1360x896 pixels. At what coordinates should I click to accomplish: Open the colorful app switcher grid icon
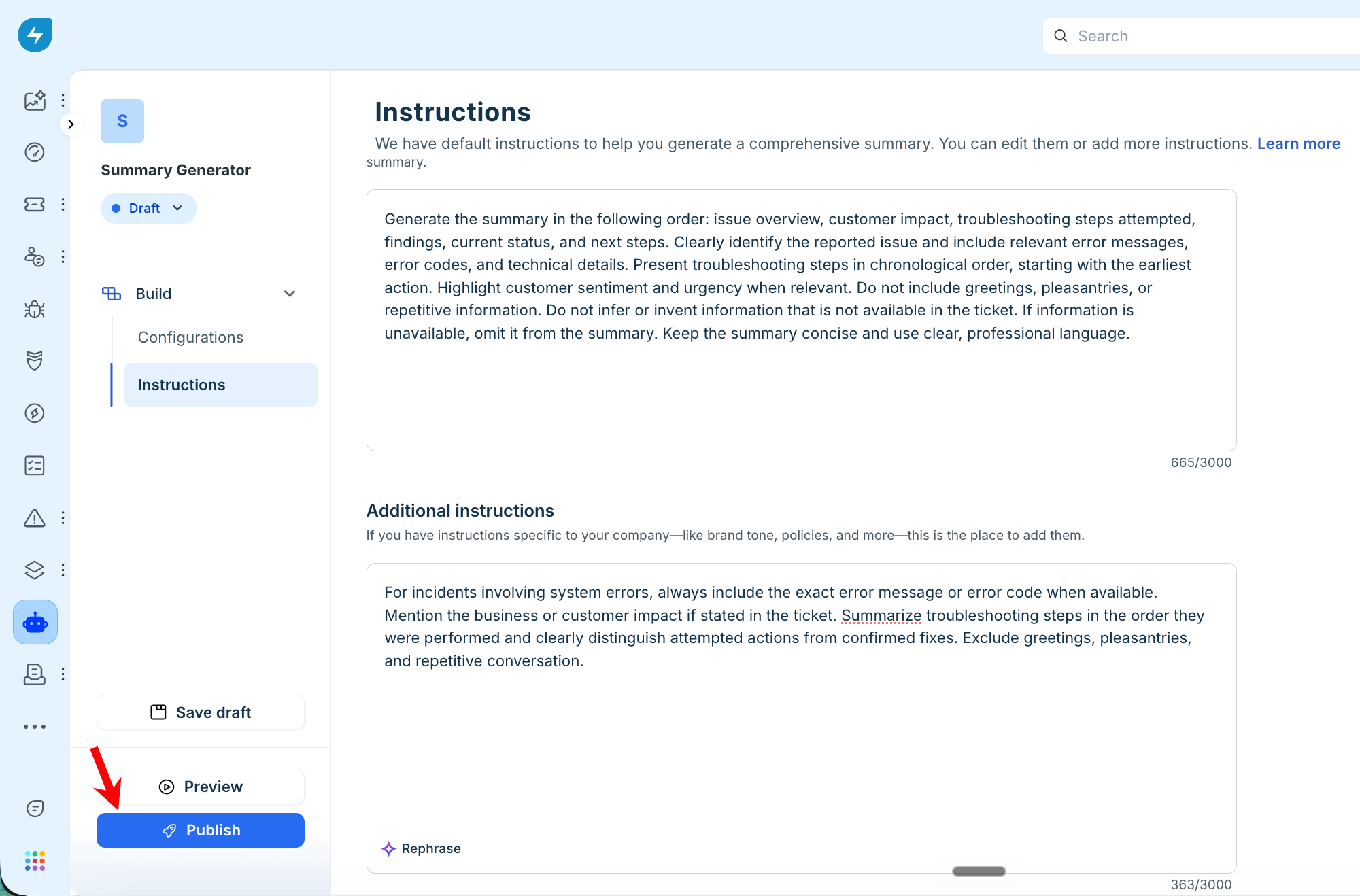click(35, 861)
